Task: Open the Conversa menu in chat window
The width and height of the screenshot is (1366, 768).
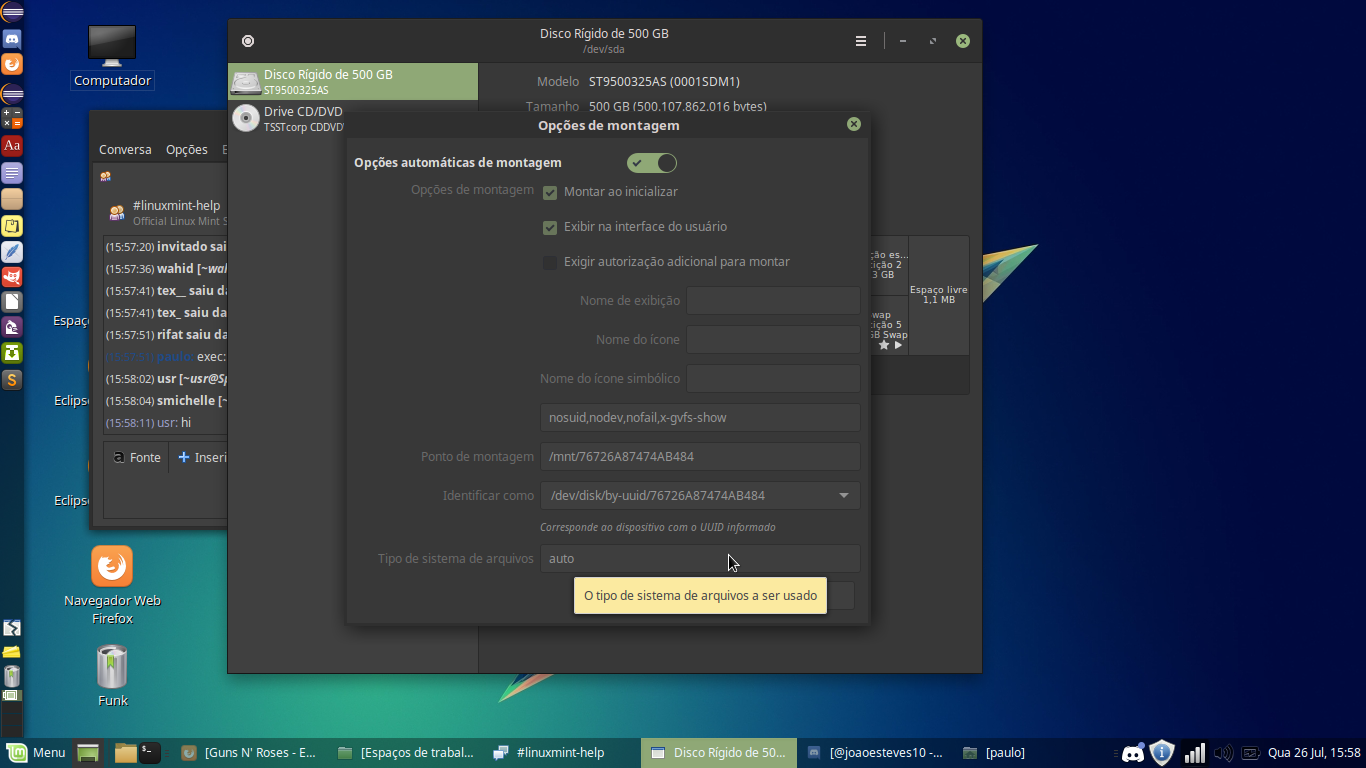Action: (125, 150)
